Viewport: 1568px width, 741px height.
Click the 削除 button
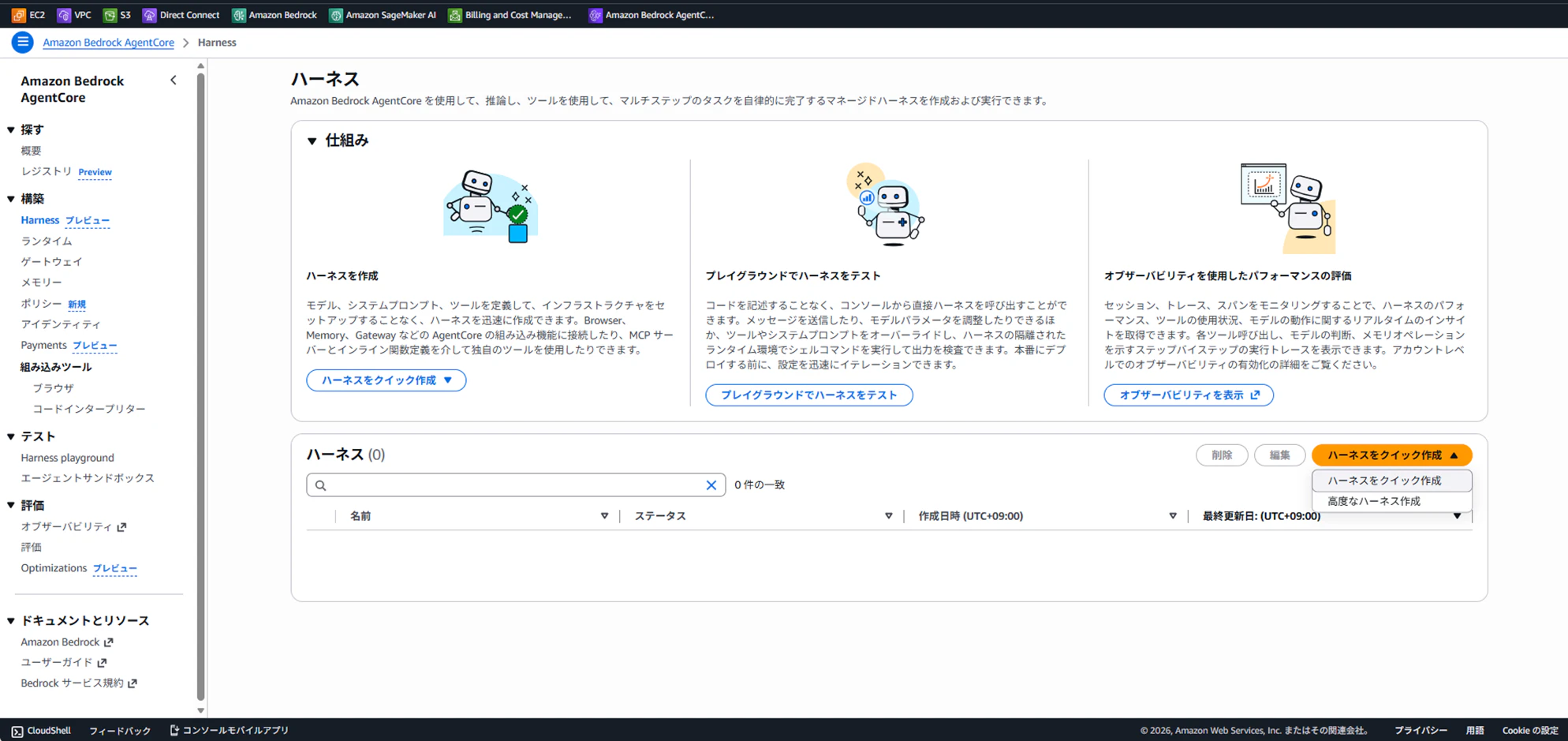point(1222,455)
